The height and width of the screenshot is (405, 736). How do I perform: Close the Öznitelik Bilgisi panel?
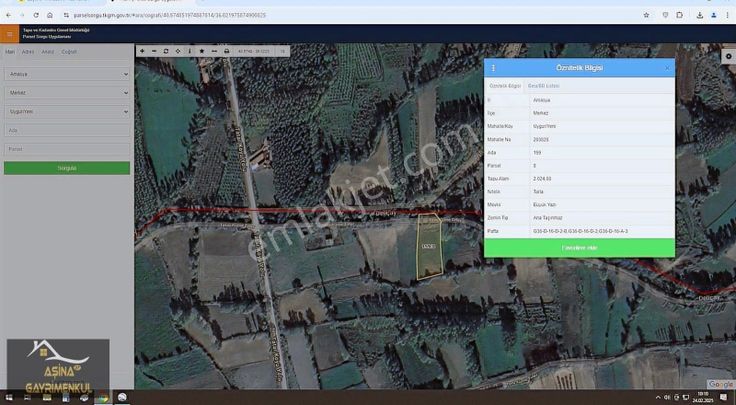[667, 68]
